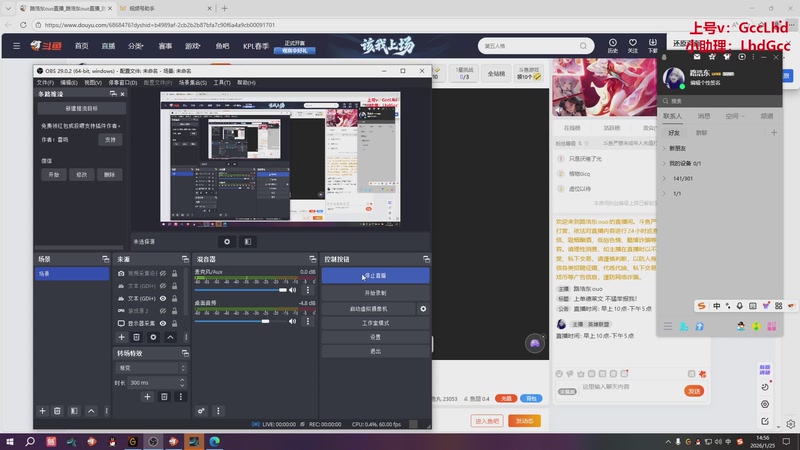
Task: Mute 桌面音频 speaker icon
Action: [x=292, y=321]
